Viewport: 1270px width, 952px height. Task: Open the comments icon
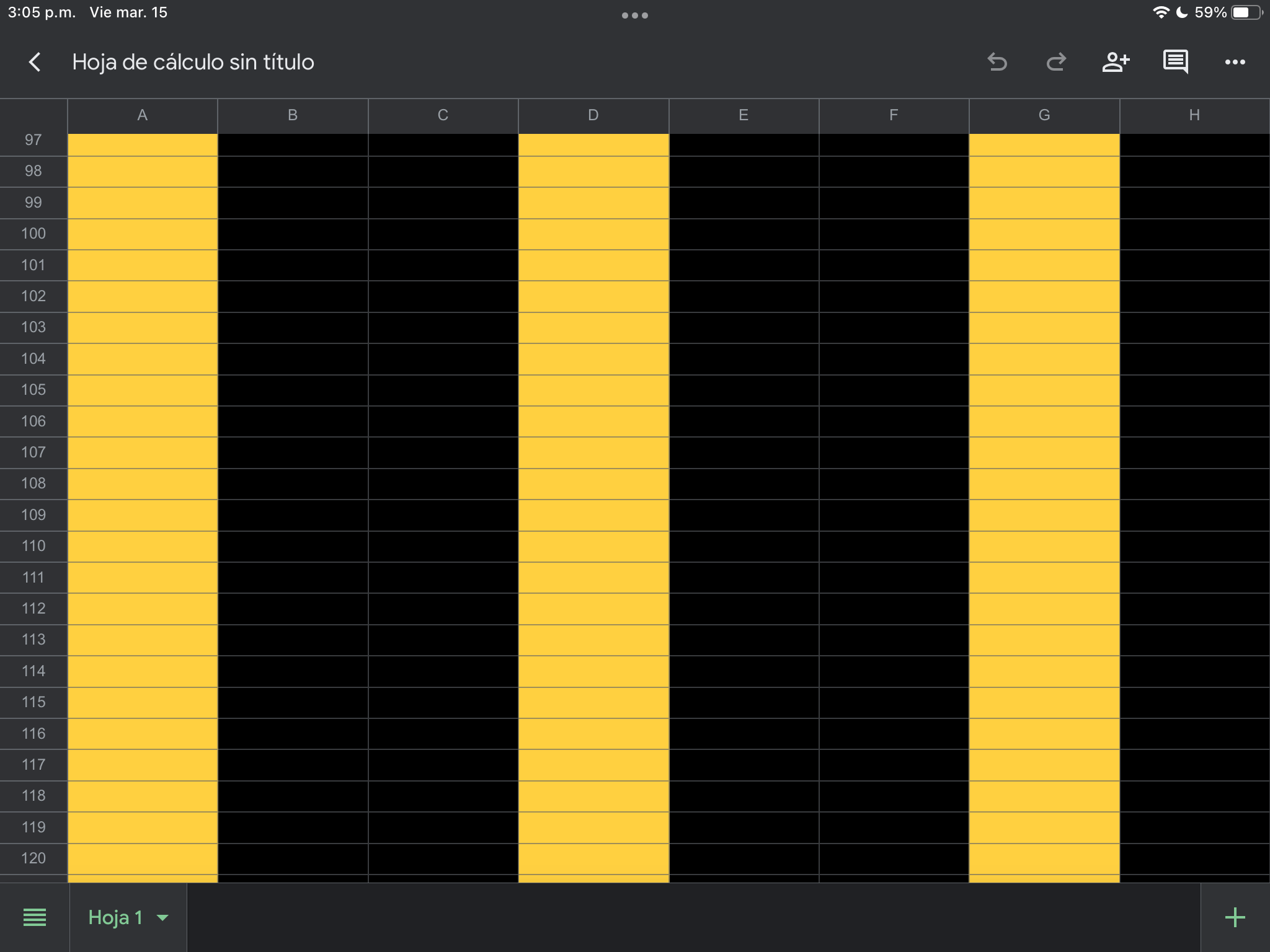pos(1175,62)
